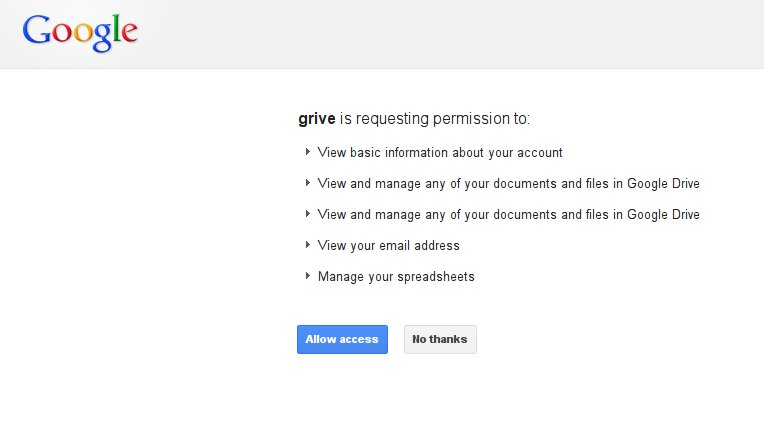Viewport: 764px width, 446px height.
Task: Select 'View basic information about your account' text
Action: click(x=440, y=153)
